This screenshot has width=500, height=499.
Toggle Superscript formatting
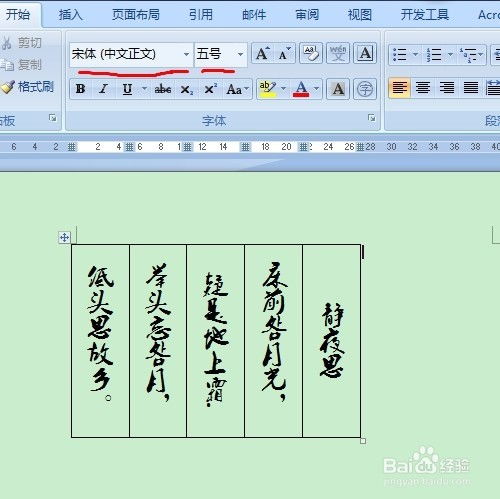(211, 89)
